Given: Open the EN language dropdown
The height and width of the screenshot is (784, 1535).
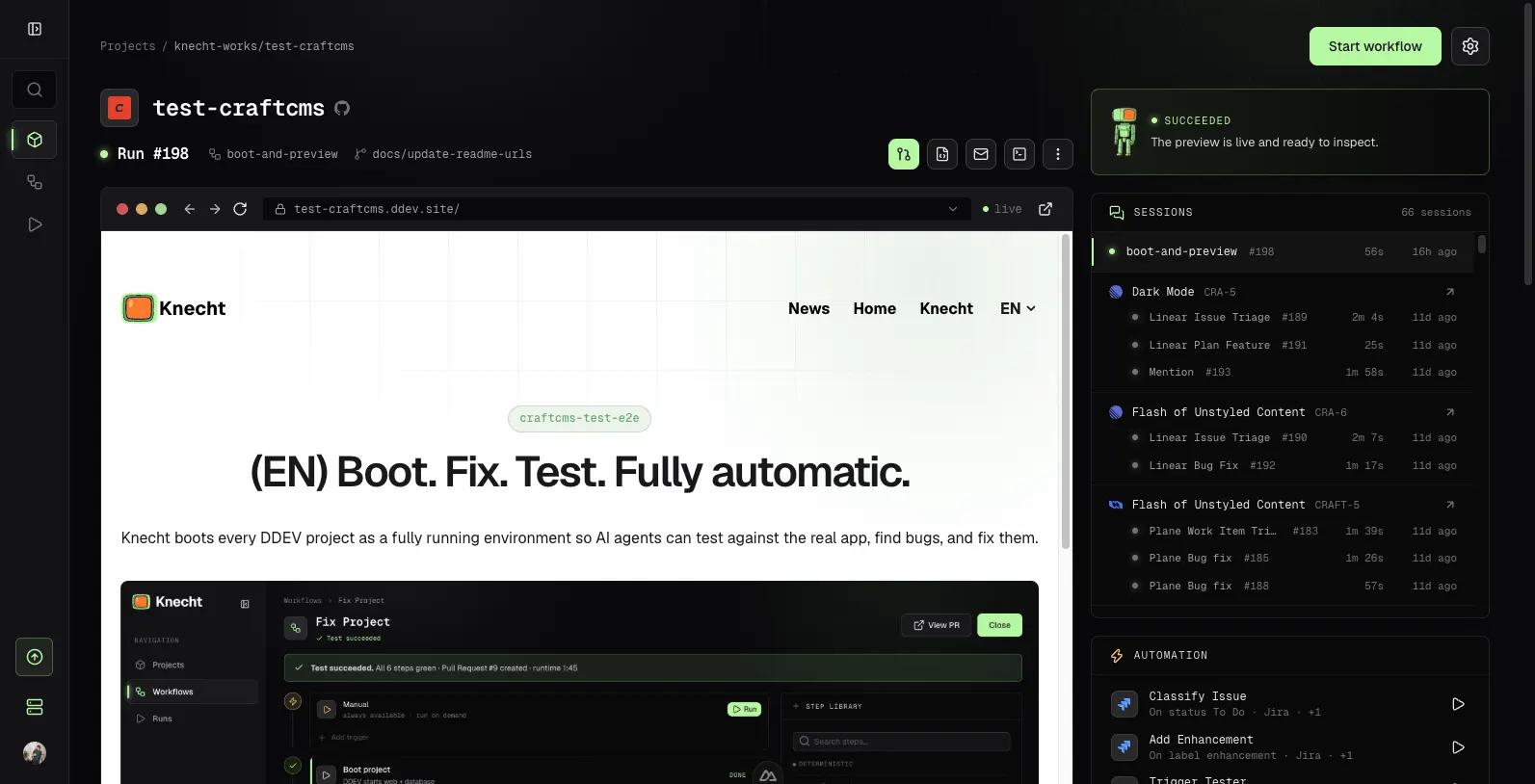Looking at the screenshot, I should 1018,308.
